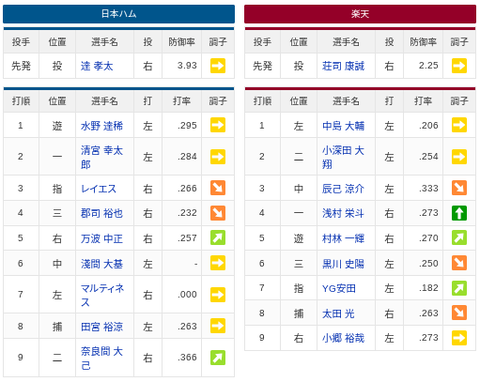Click the yellow condition arrow for 小深田 大翔
480x382 pixels.
(x=459, y=157)
